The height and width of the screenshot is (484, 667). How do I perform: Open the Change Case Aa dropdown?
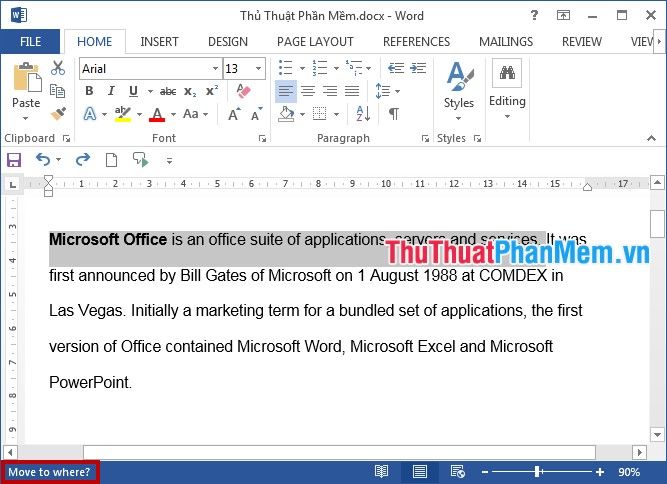pyautogui.click(x=195, y=114)
